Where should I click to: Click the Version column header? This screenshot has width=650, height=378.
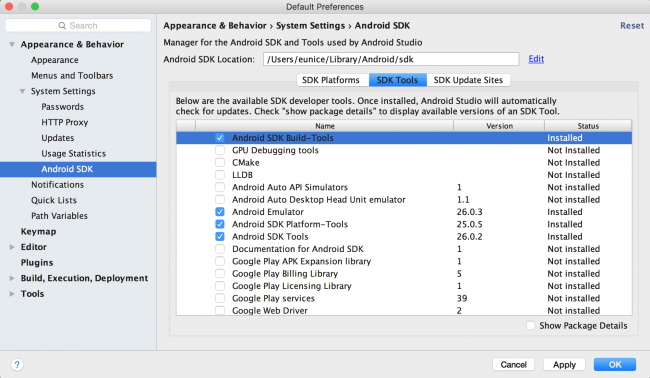(499, 126)
